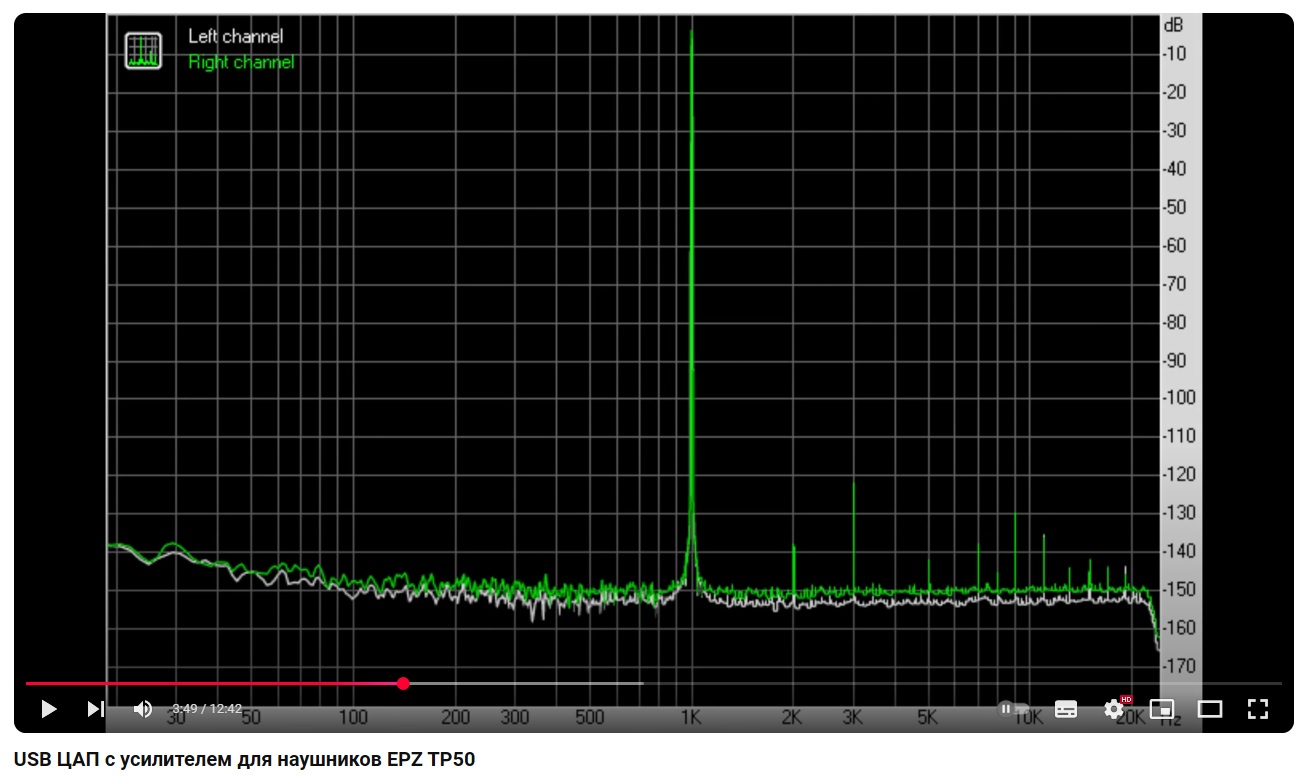
Task: Click the -100 dB axis label
Action: 1179,397
